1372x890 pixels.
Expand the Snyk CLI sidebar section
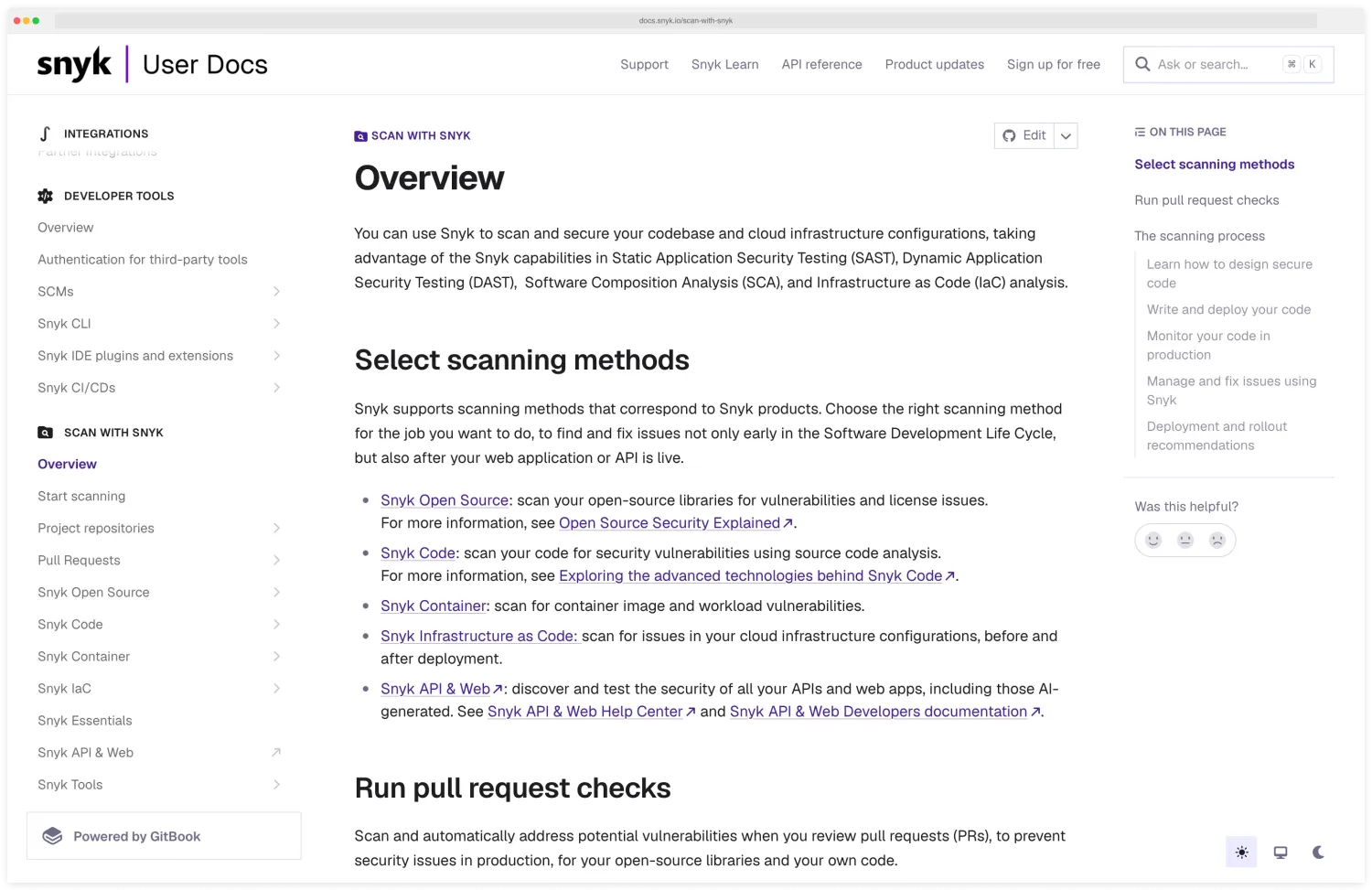point(276,323)
